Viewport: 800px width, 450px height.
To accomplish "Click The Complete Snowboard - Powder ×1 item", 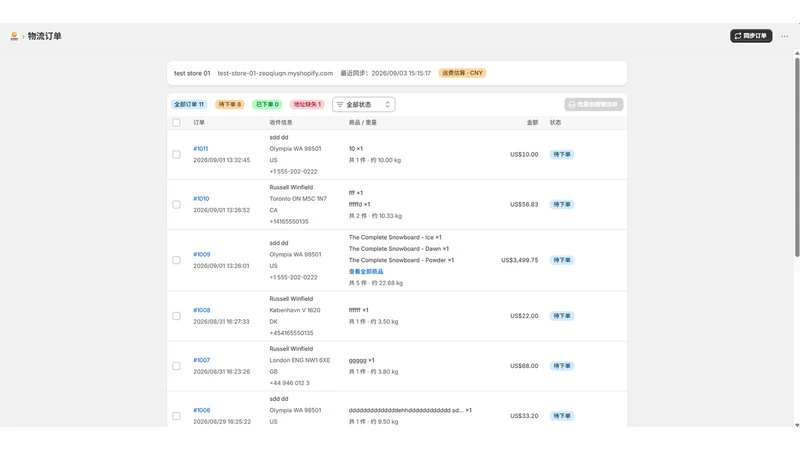I will click(x=401, y=260).
